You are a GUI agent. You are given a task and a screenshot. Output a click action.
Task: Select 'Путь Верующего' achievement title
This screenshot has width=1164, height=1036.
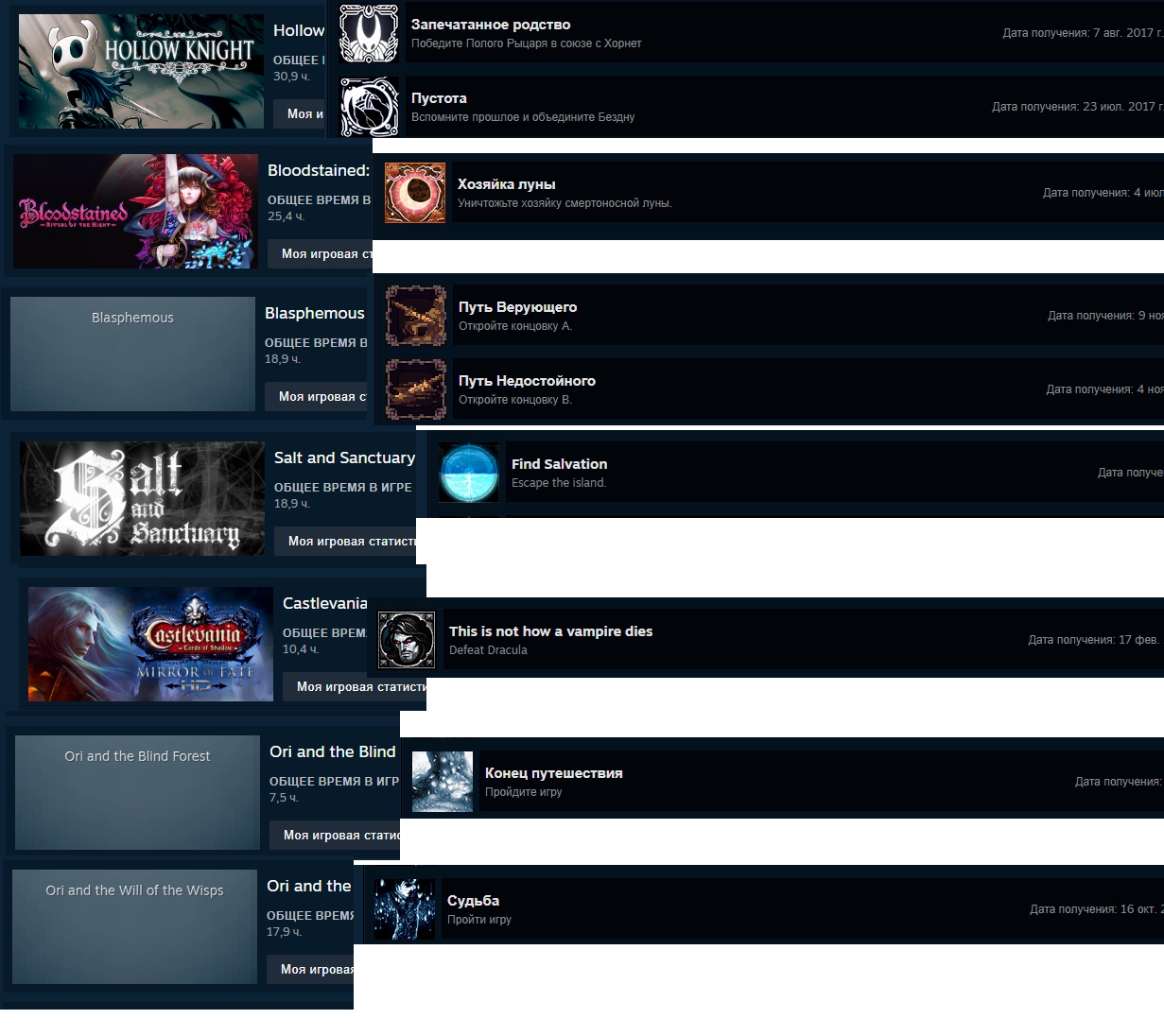518,307
